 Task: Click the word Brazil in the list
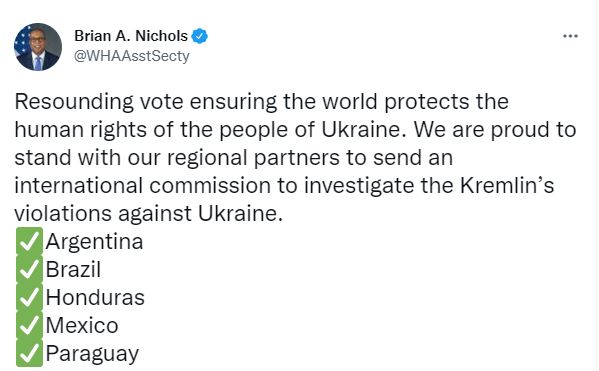[73, 270]
